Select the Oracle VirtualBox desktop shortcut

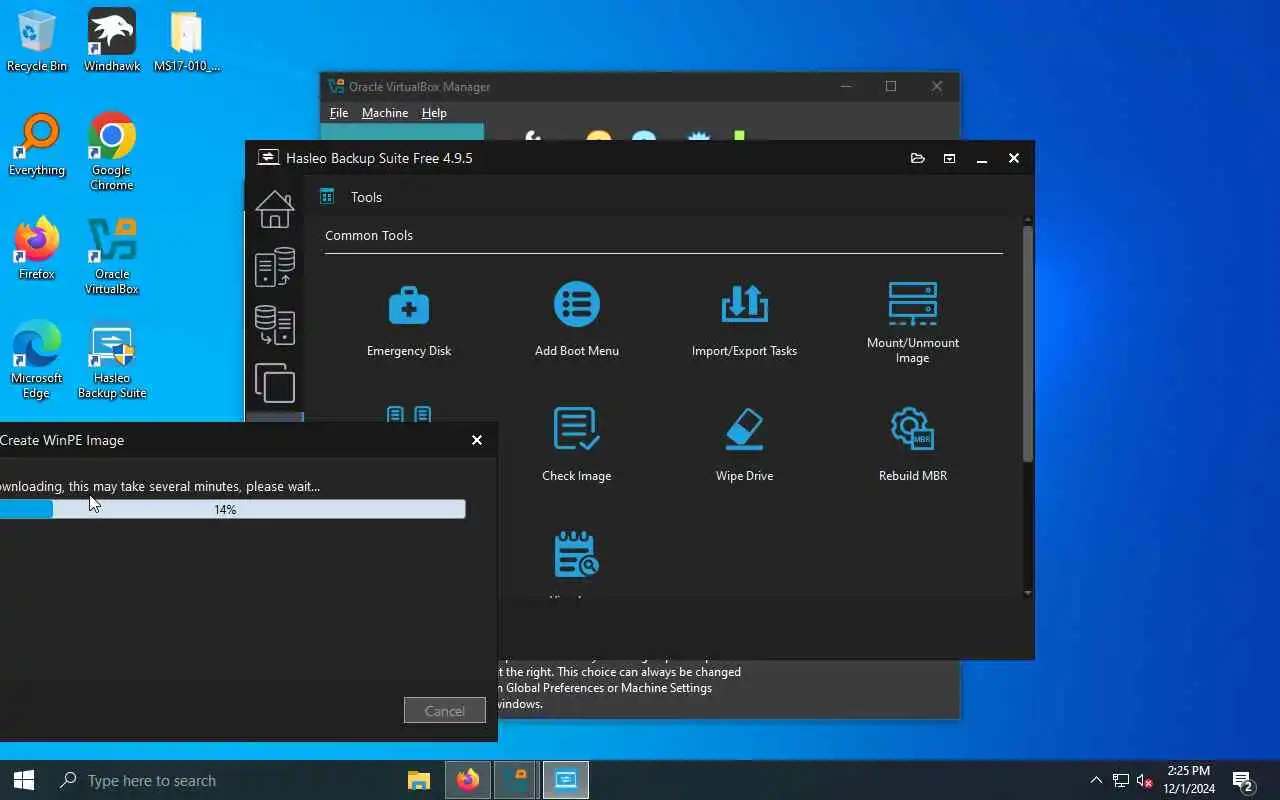coord(112,257)
